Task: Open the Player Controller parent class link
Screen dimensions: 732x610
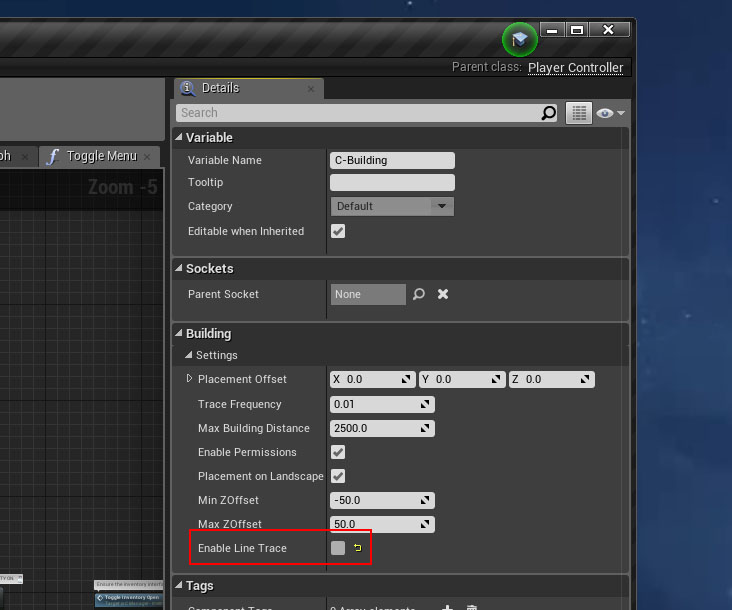Action: (x=575, y=68)
